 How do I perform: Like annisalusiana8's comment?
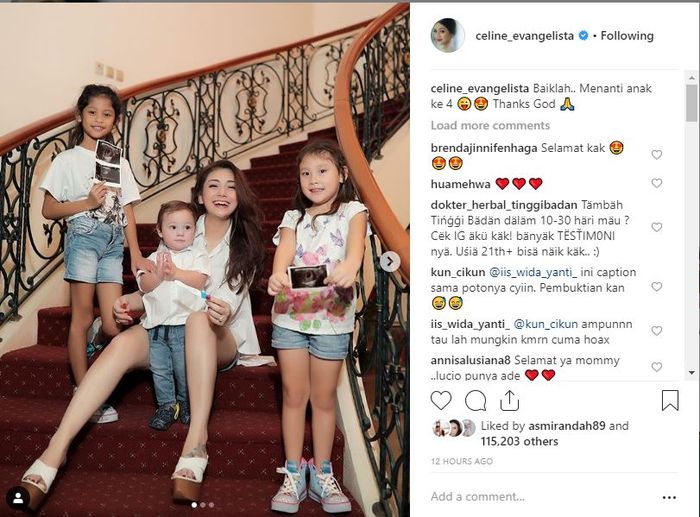(x=656, y=367)
